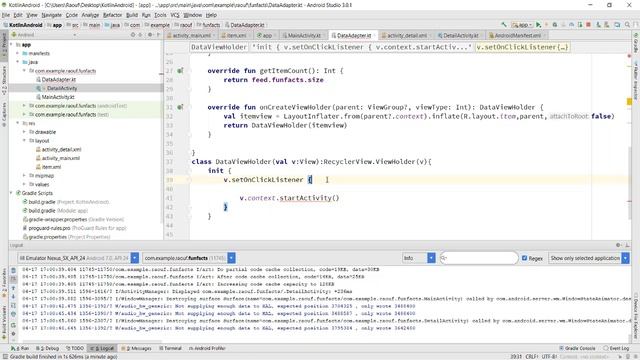640x360 pixels.
Task: Click Scroll to End icon in Logcat
Action: [13, 279]
